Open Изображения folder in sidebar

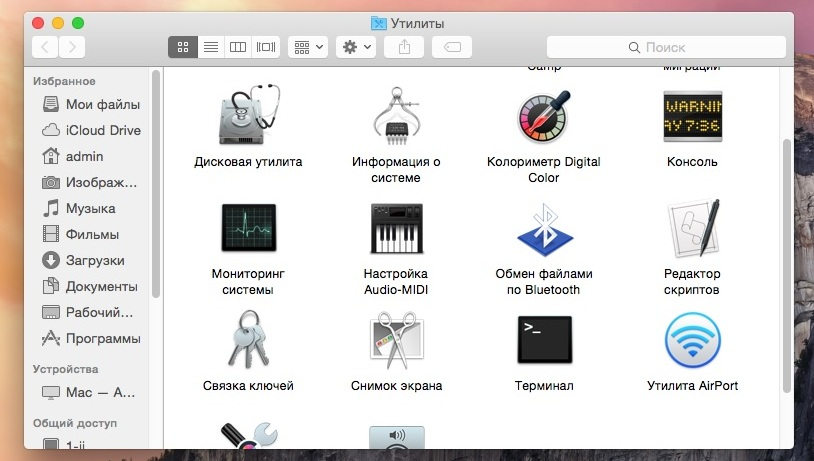91,182
